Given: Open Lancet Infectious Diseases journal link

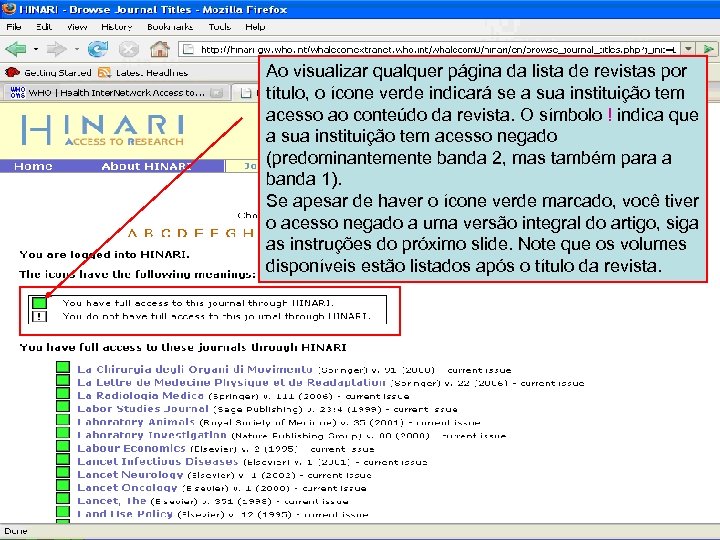Looking at the screenshot, I should tap(158, 461).
